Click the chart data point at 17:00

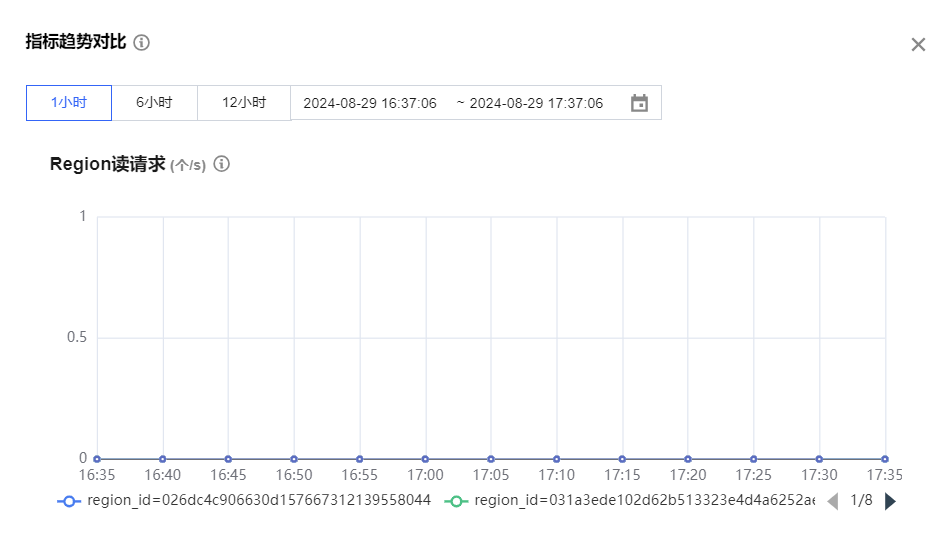pyautogui.click(x=425, y=459)
